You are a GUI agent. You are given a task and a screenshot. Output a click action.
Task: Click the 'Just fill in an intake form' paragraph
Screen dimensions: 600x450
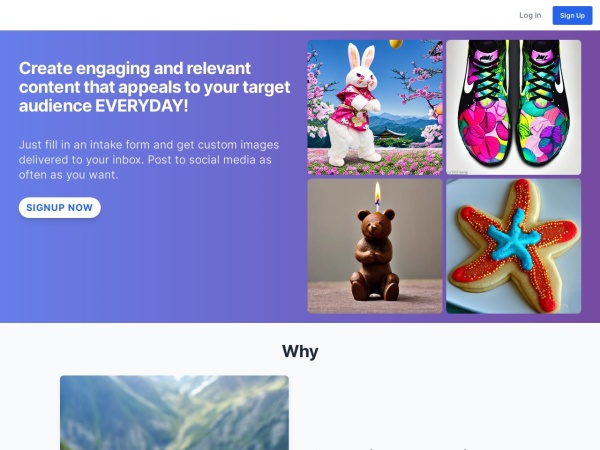click(x=149, y=160)
